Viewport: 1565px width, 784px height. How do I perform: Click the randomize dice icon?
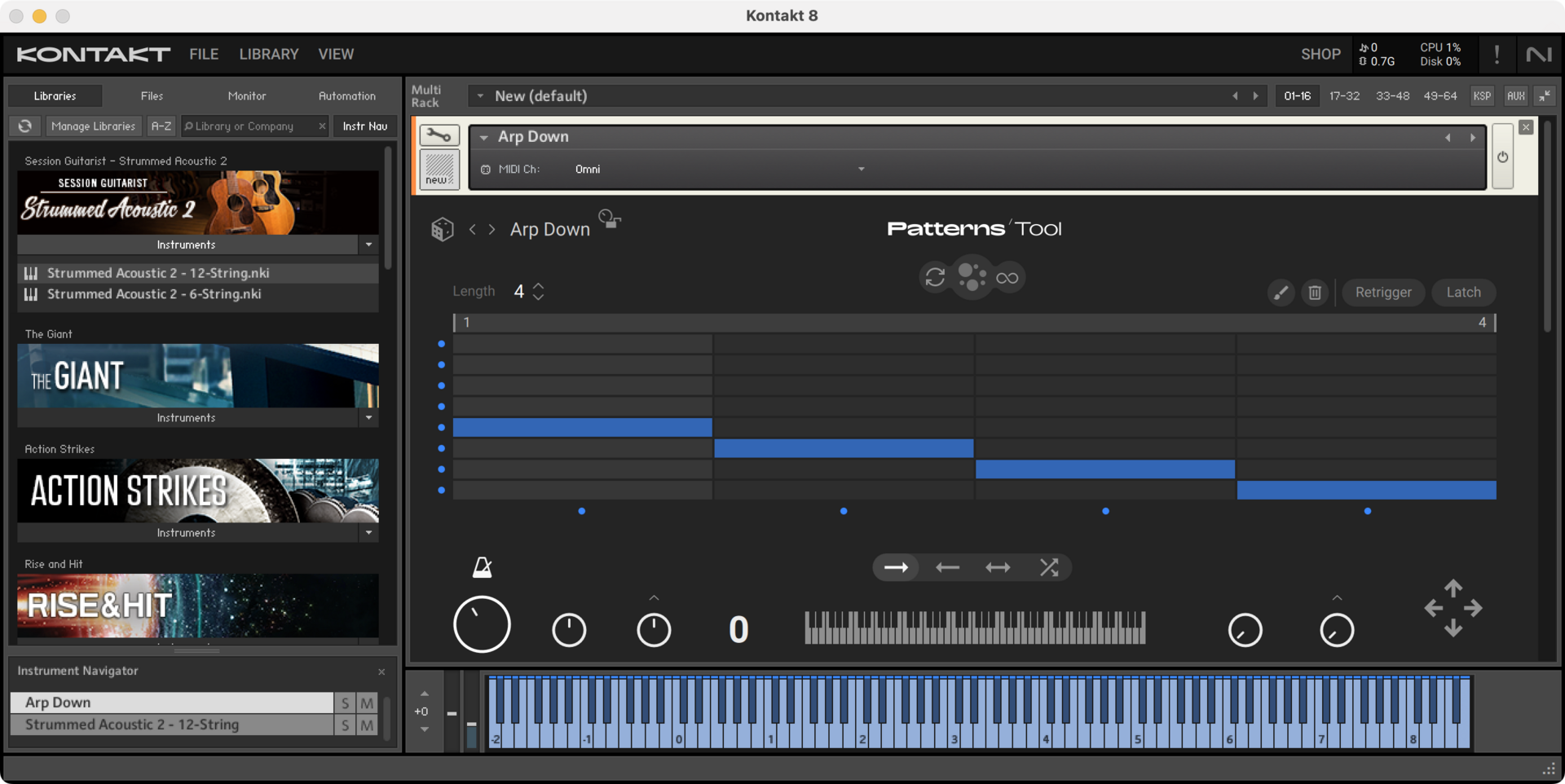pyautogui.click(x=442, y=229)
